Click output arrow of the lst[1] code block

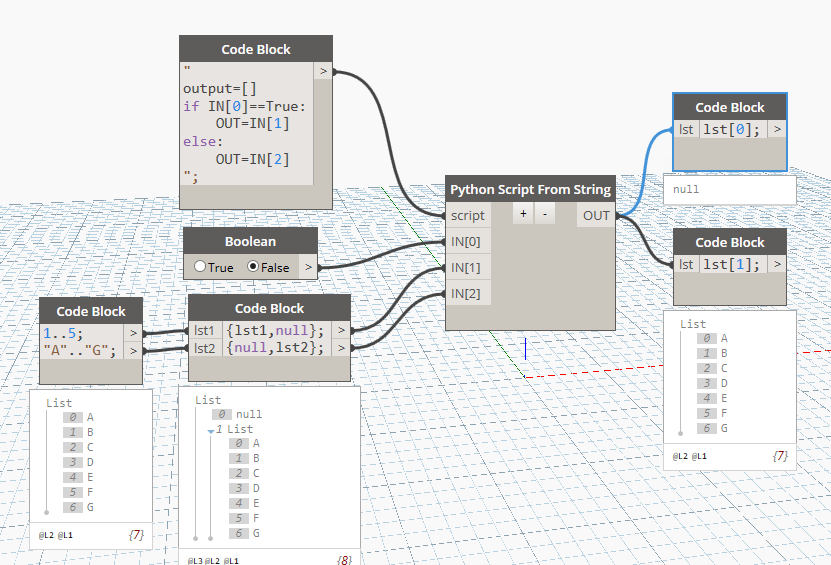(x=777, y=264)
